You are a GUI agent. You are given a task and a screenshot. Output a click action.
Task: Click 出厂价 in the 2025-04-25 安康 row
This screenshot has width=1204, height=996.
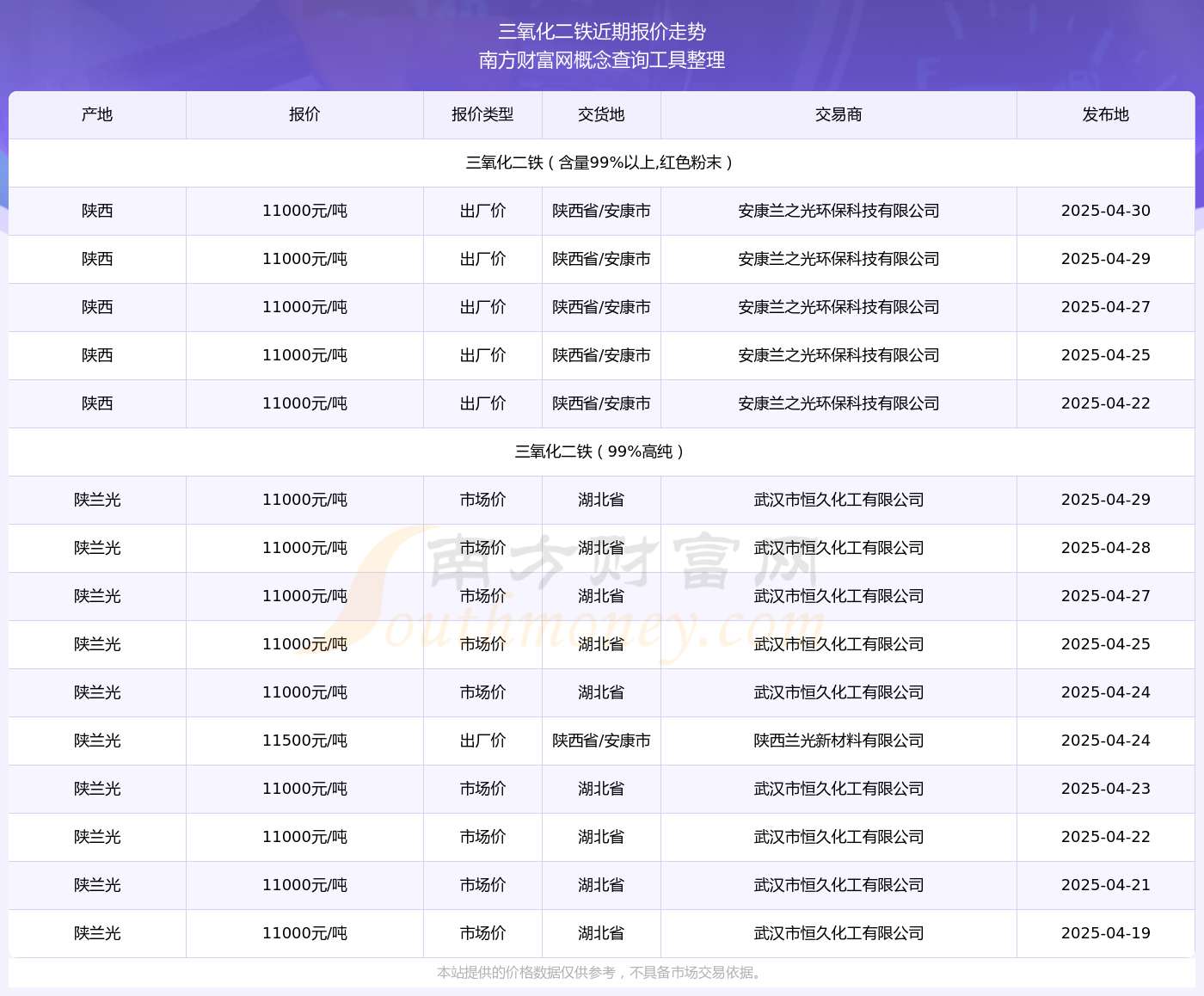click(482, 355)
